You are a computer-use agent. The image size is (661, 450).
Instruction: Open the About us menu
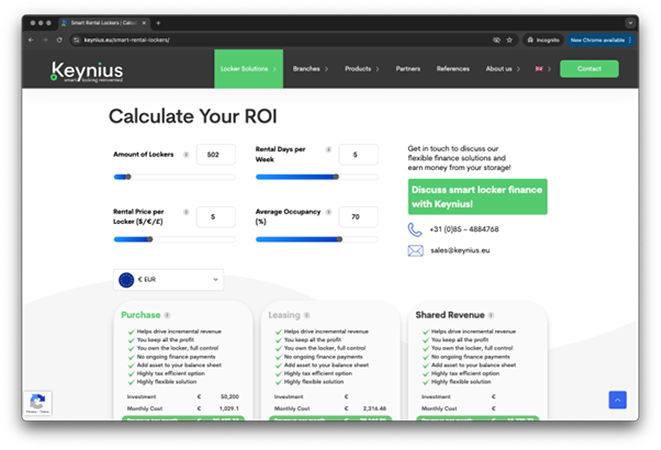pyautogui.click(x=502, y=69)
